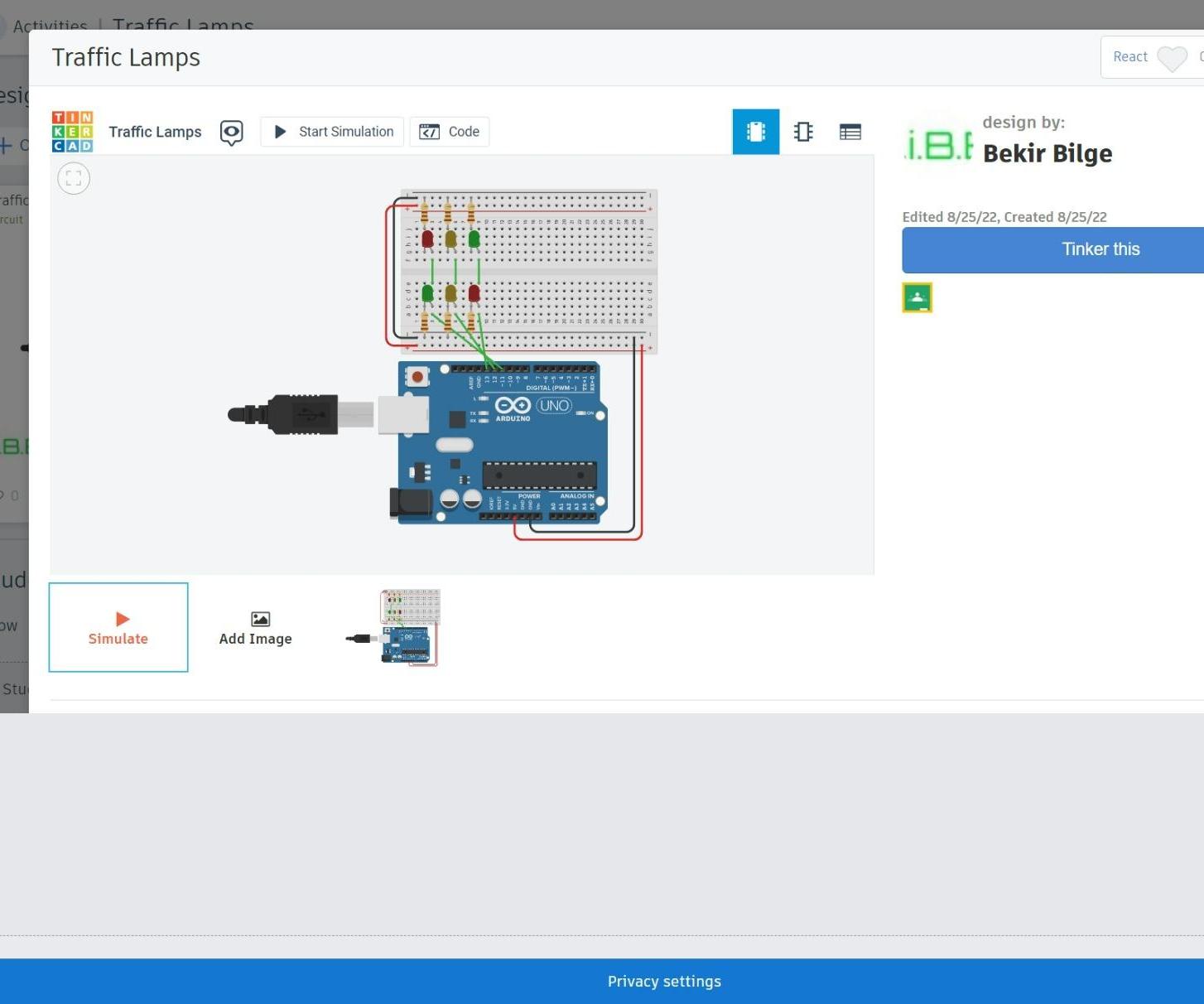Open the Code editor panel
This screenshot has height=1004, width=1204.
click(450, 132)
